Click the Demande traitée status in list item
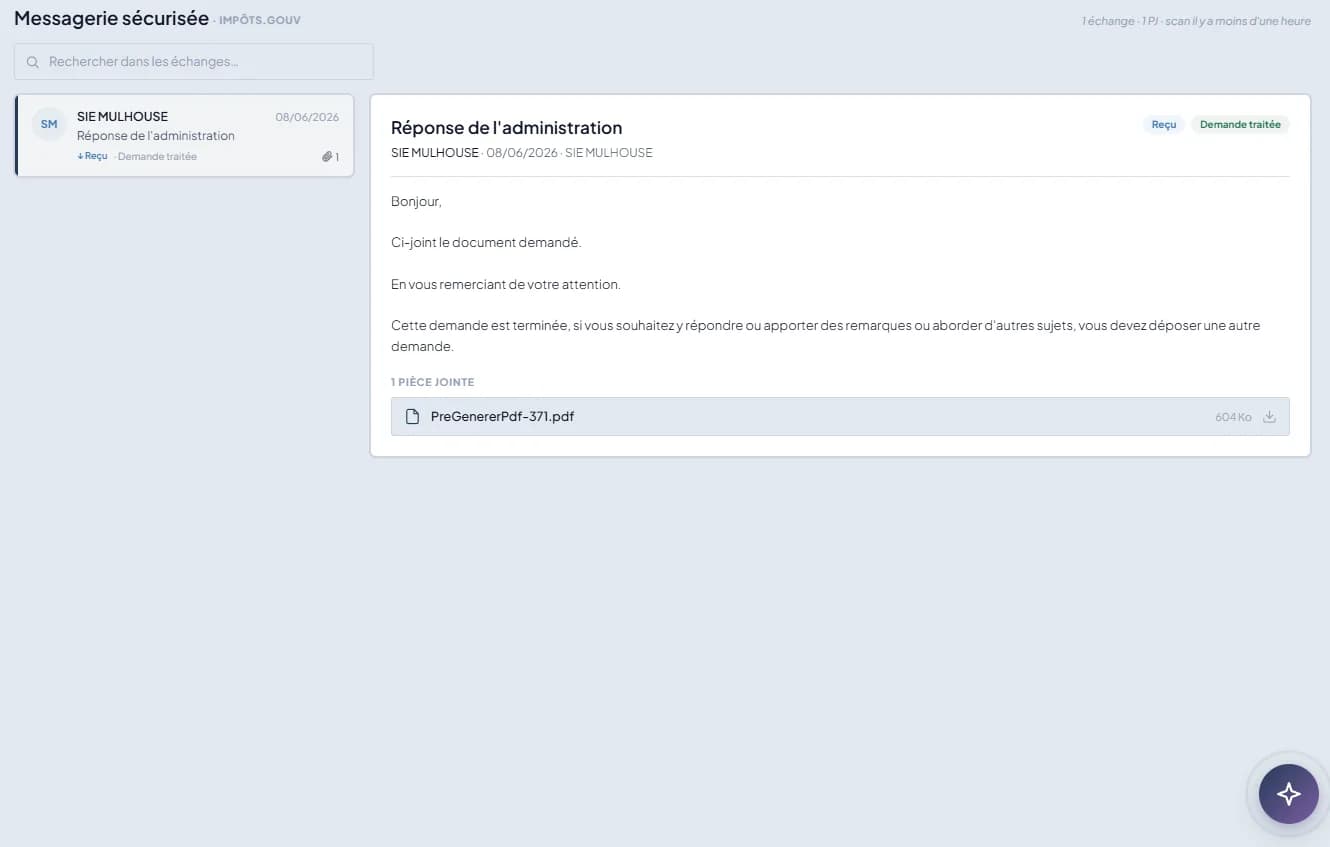 (x=157, y=157)
